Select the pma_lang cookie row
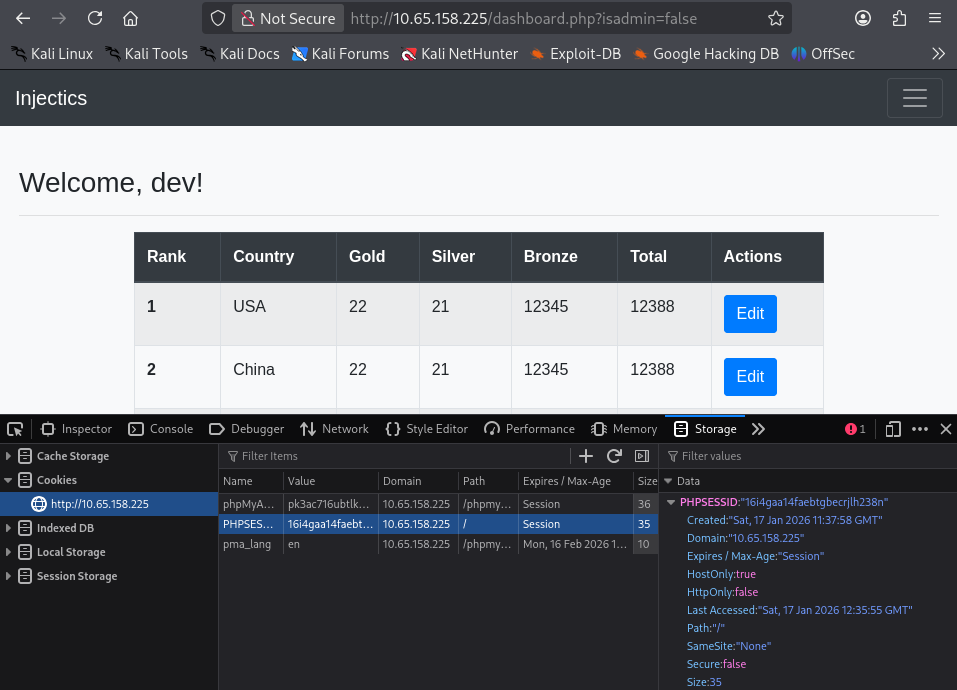Screen dimensions: 957x690 (x=438, y=544)
